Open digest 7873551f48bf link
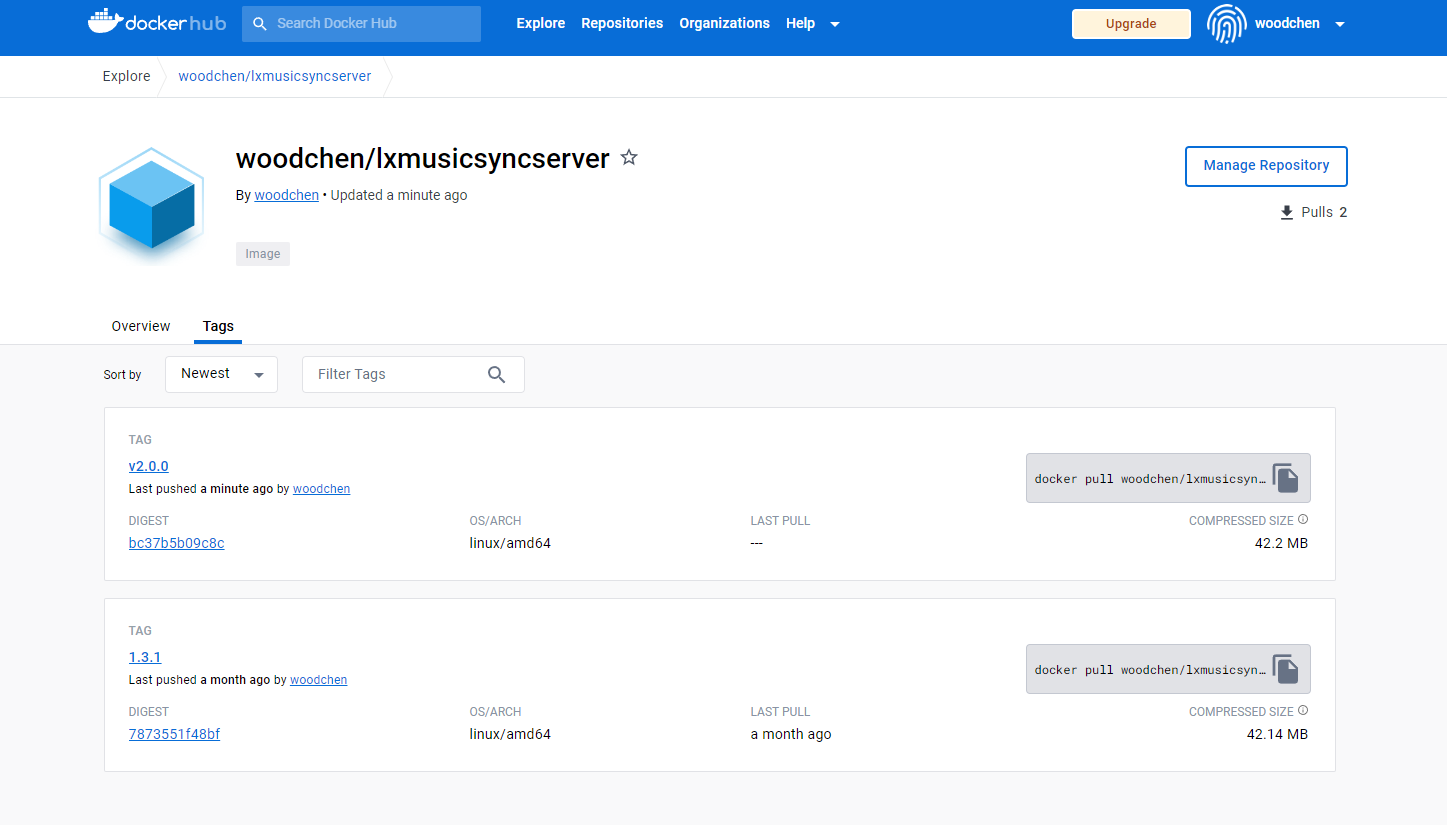The width and height of the screenshot is (1447, 825). tap(175, 734)
